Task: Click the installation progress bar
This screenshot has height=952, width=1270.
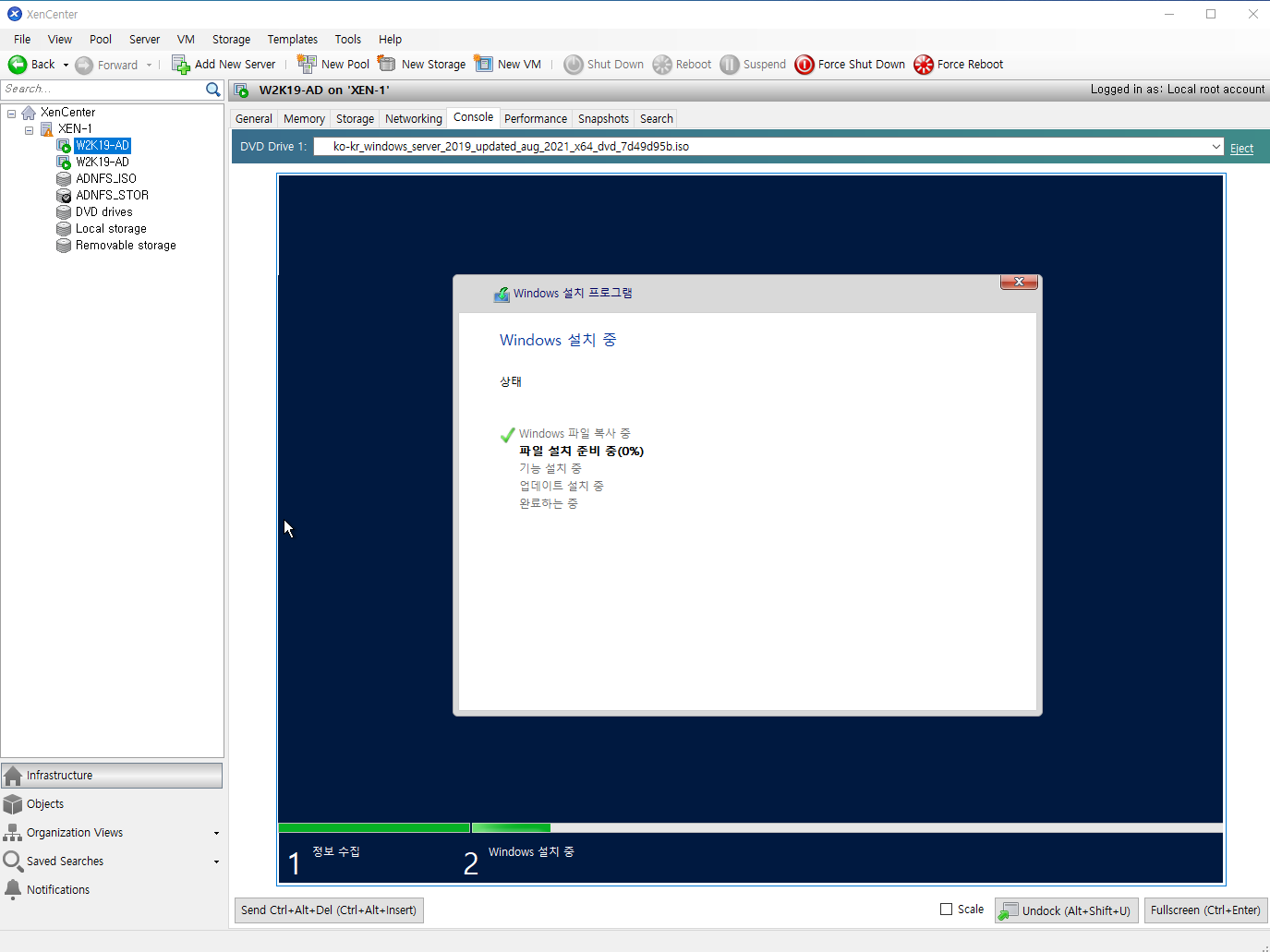Action: (750, 828)
